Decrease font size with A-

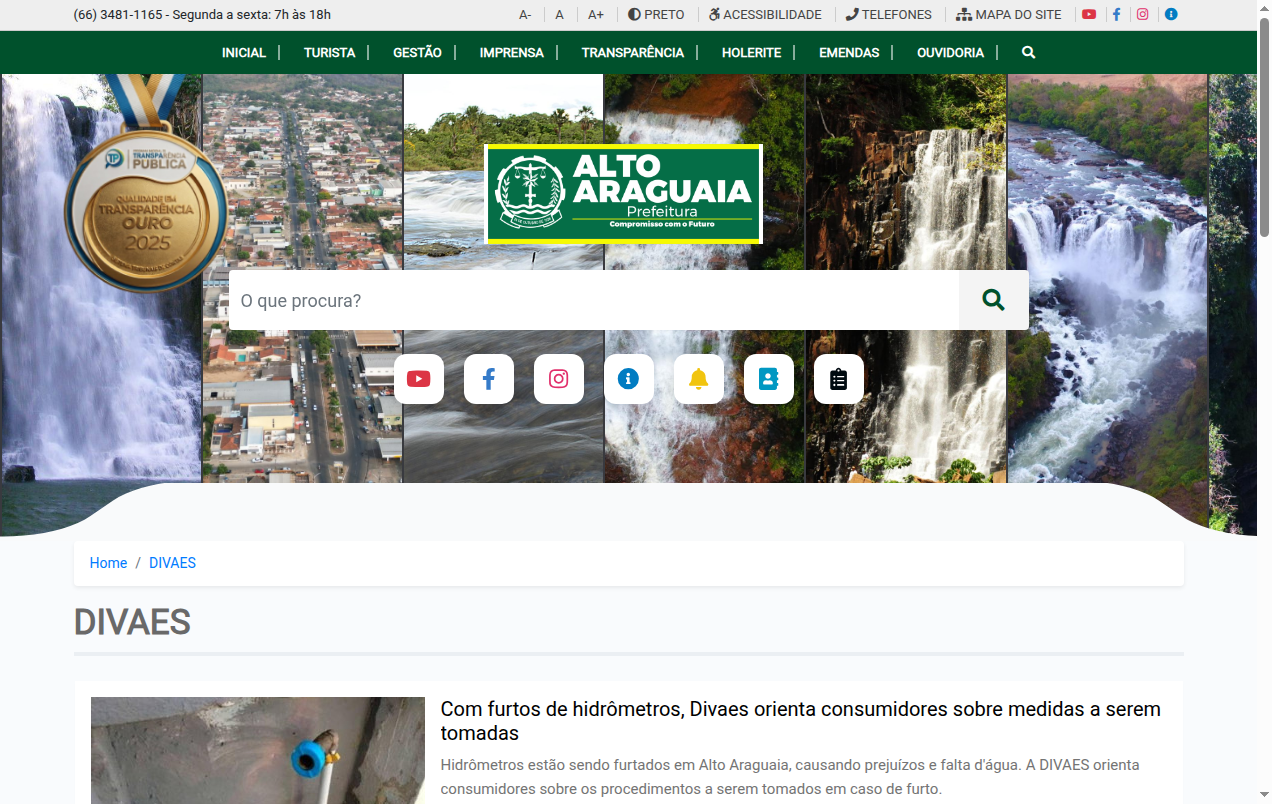tap(525, 15)
